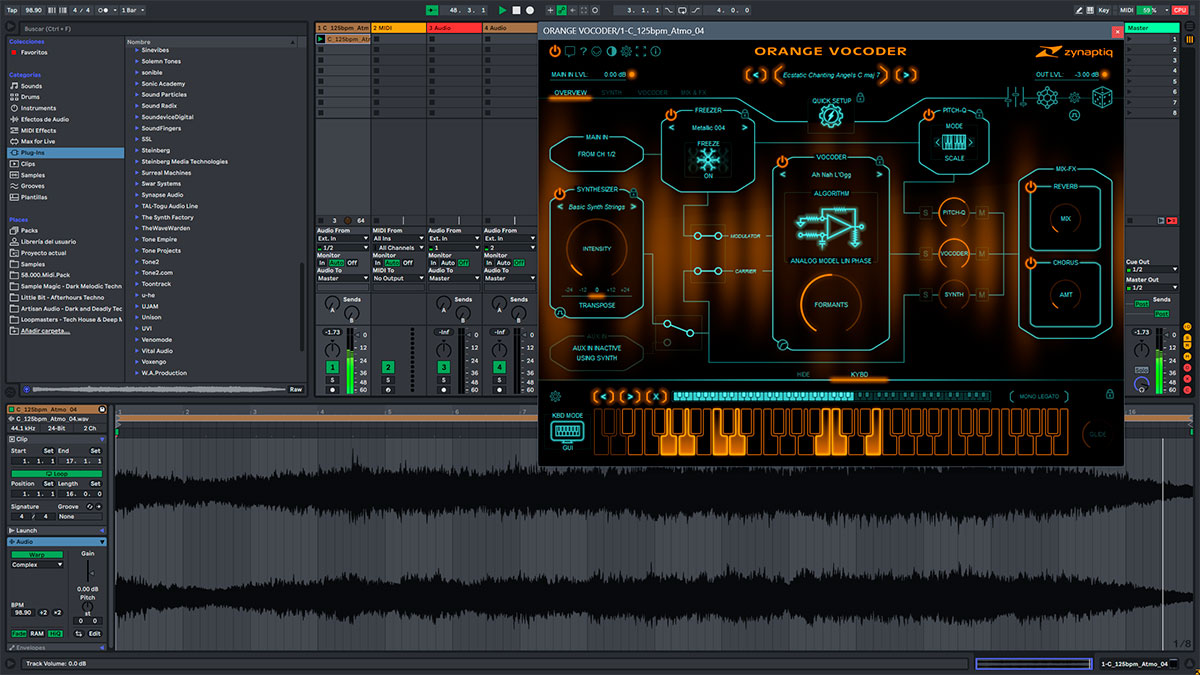
Task: Open Complex warp mode dropdown
Action: [37, 564]
